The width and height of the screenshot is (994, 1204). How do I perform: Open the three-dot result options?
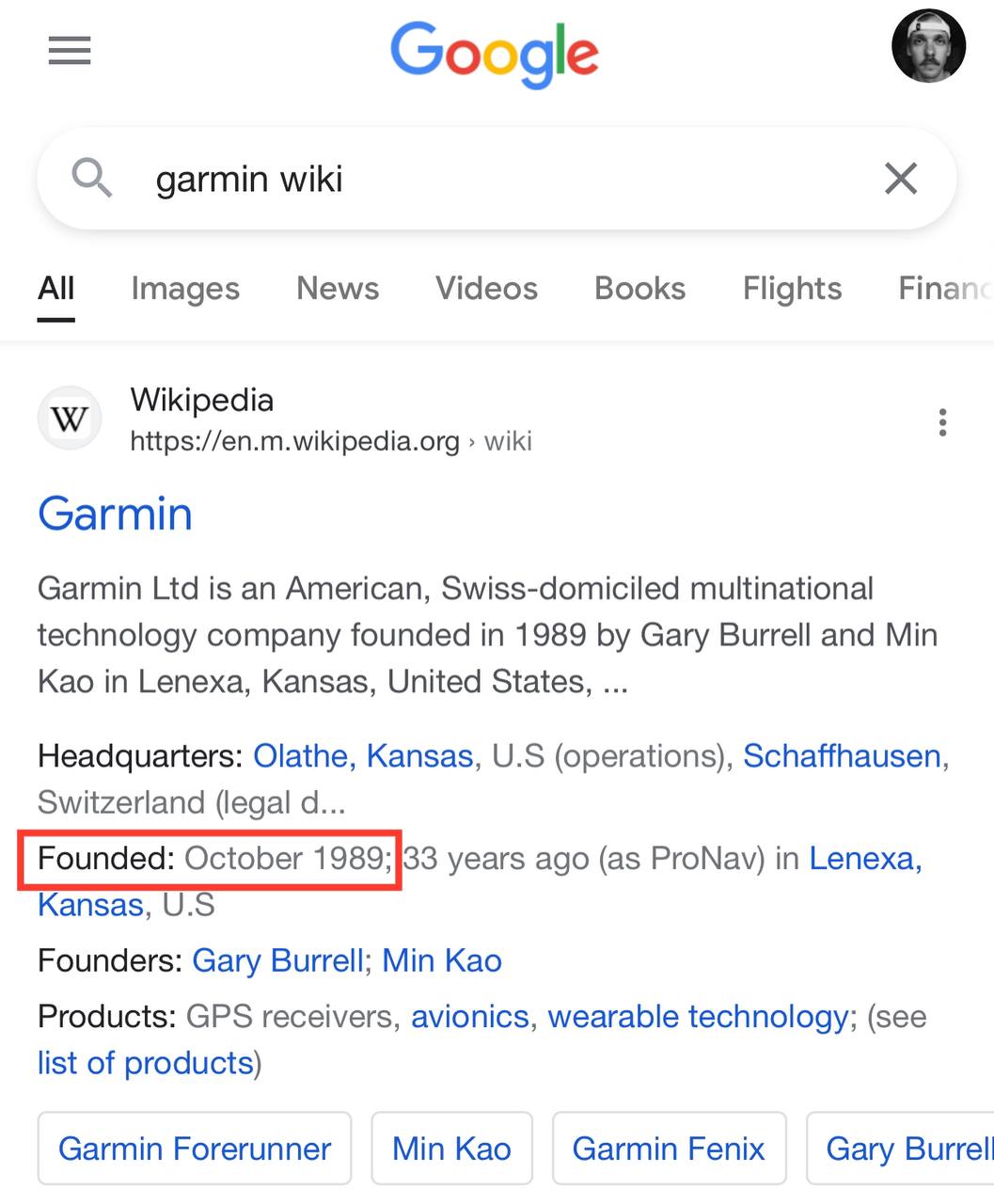tap(942, 422)
